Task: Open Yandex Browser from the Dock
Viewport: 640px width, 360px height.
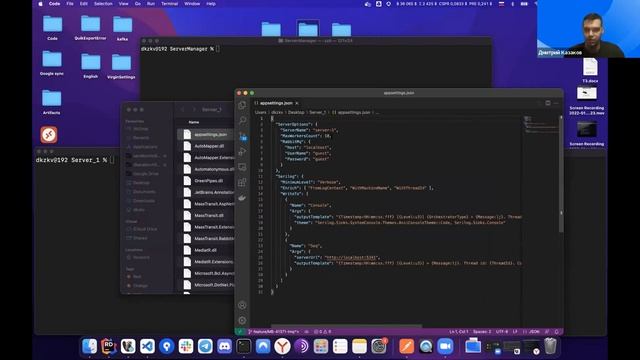Action: [282, 346]
